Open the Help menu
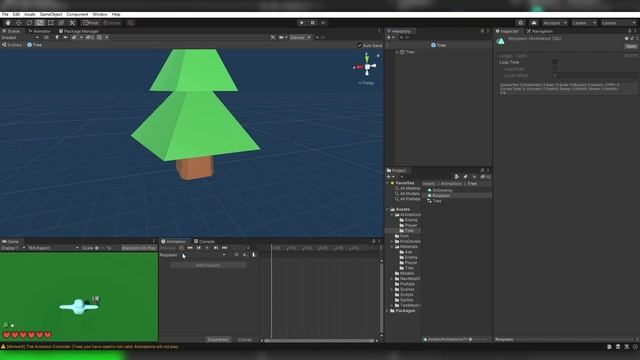Image resolution: width=640 pixels, height=360 pixels. pyautogui.click(x=116, y=14)
